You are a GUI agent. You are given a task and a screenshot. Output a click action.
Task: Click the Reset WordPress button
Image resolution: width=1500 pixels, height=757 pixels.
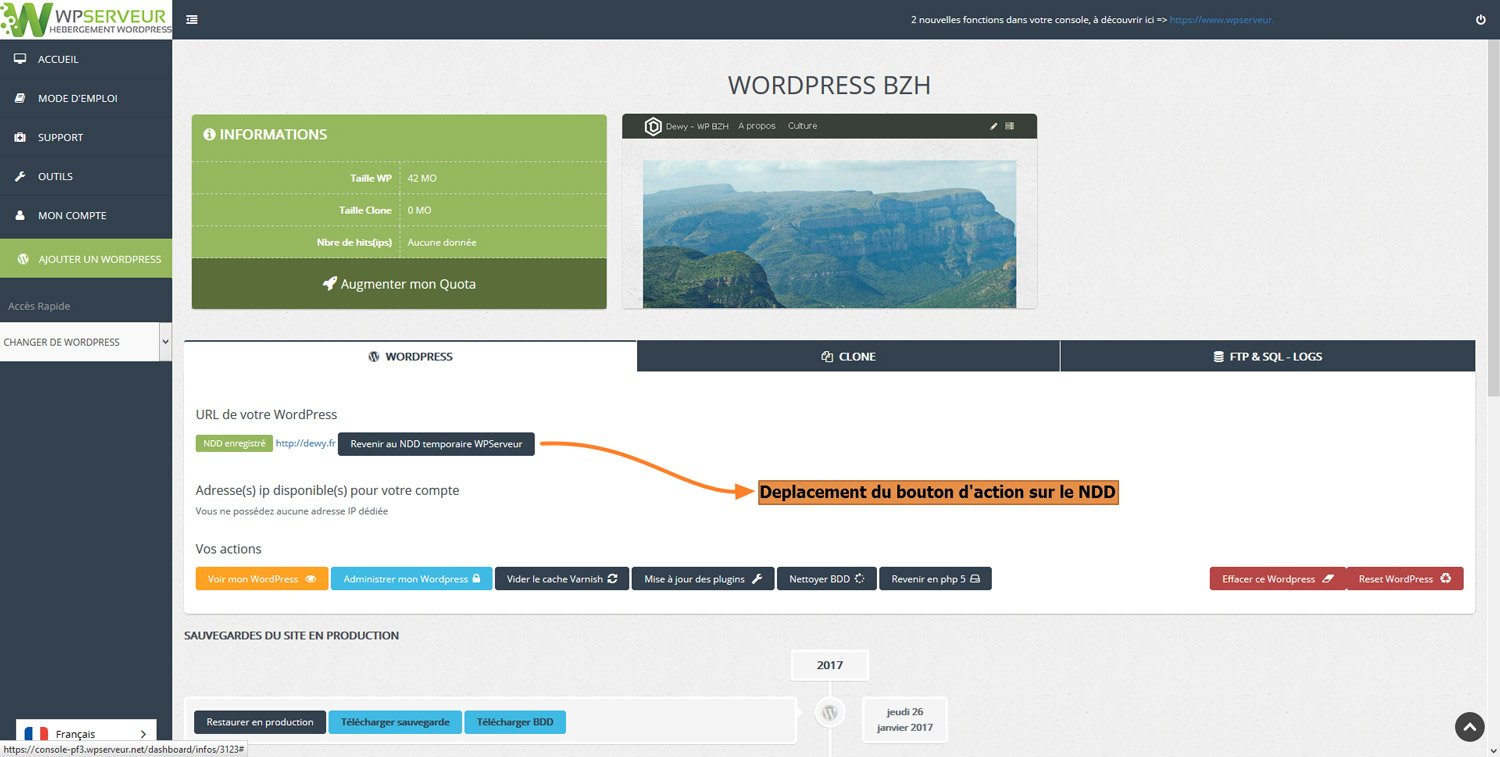tap(1404, 579)
